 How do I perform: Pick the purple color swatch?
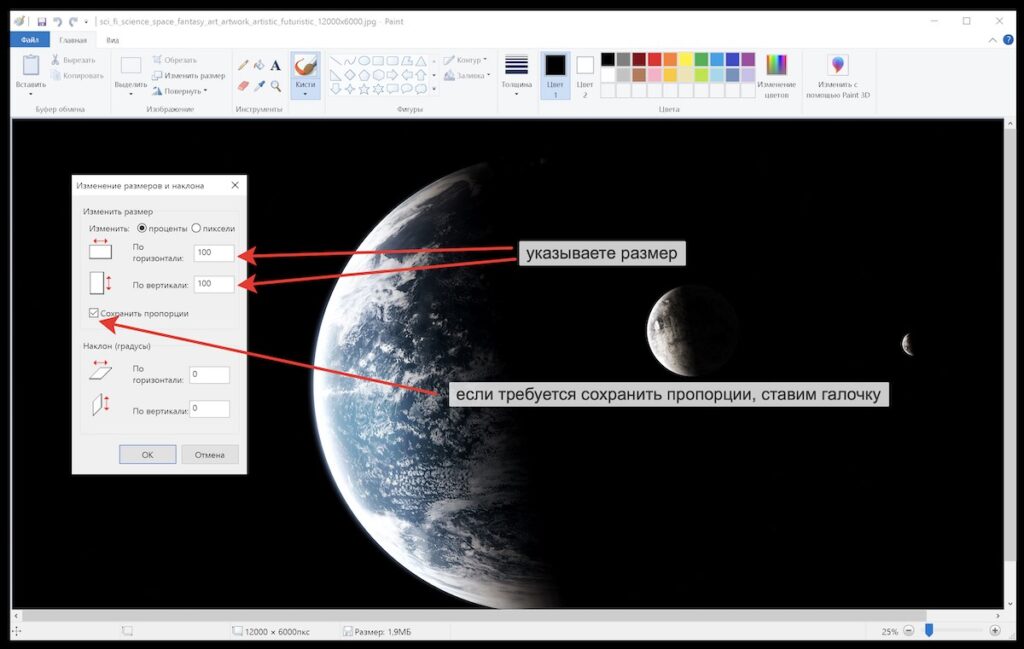point(748,59)
